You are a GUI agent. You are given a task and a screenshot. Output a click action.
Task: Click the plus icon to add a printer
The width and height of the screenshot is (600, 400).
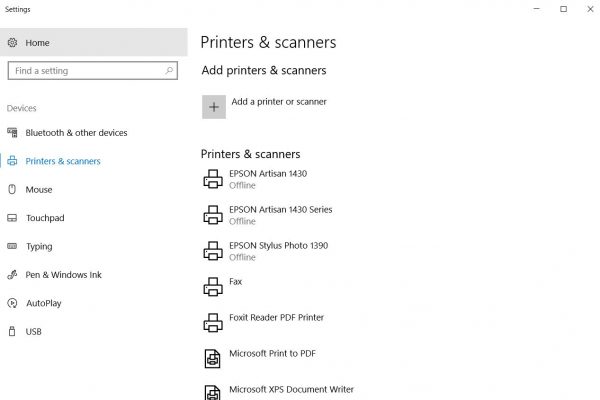[x=214, y=107]
